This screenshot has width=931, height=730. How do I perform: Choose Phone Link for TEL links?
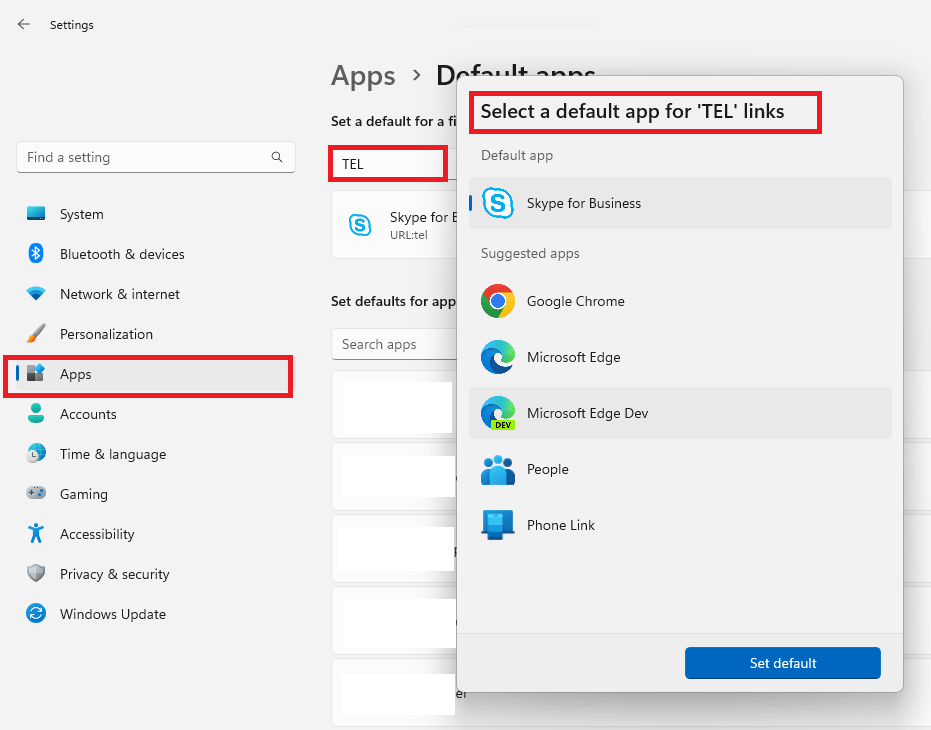tap(680, 525)
